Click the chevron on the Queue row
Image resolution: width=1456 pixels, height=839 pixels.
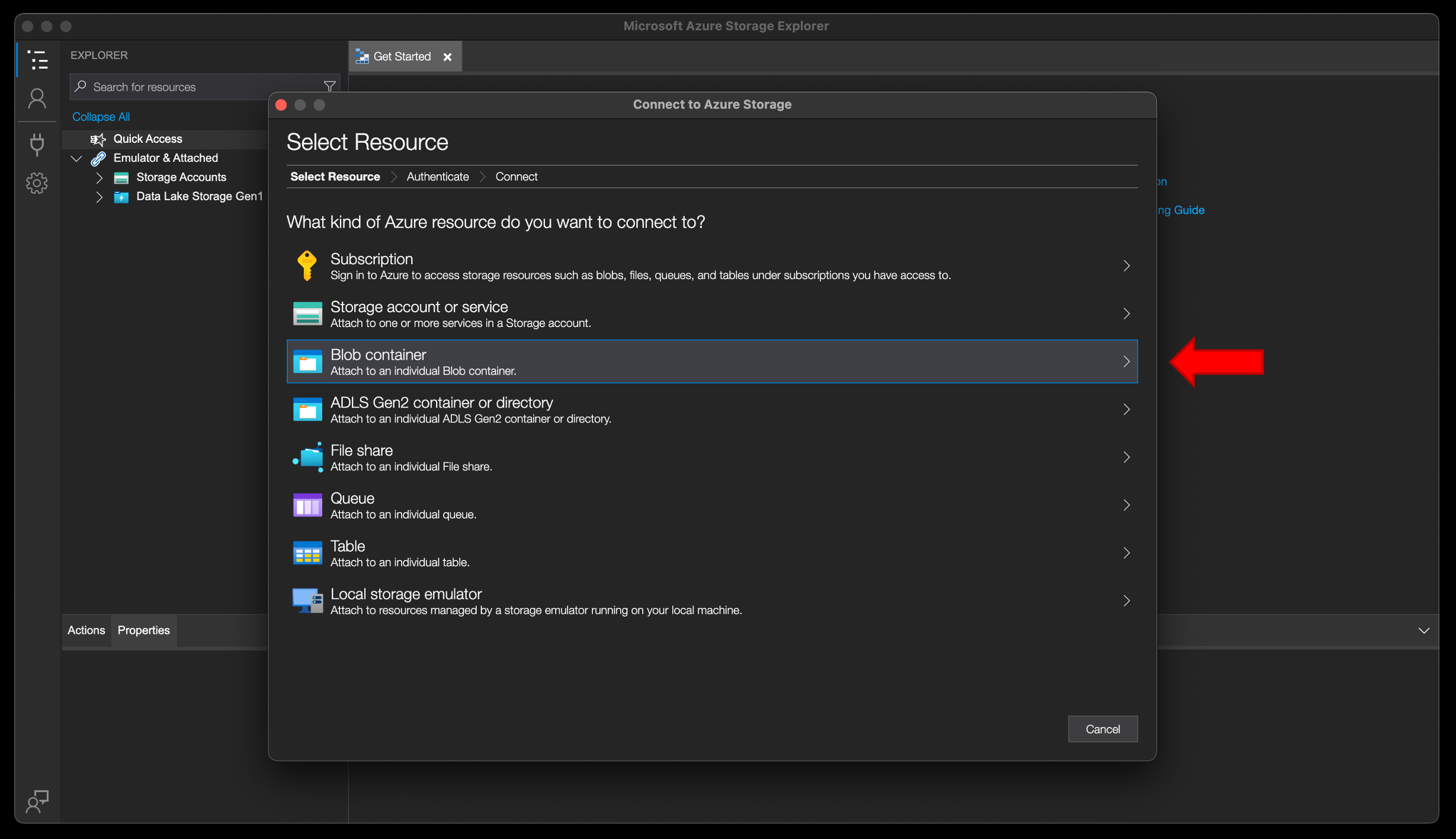1127,505
